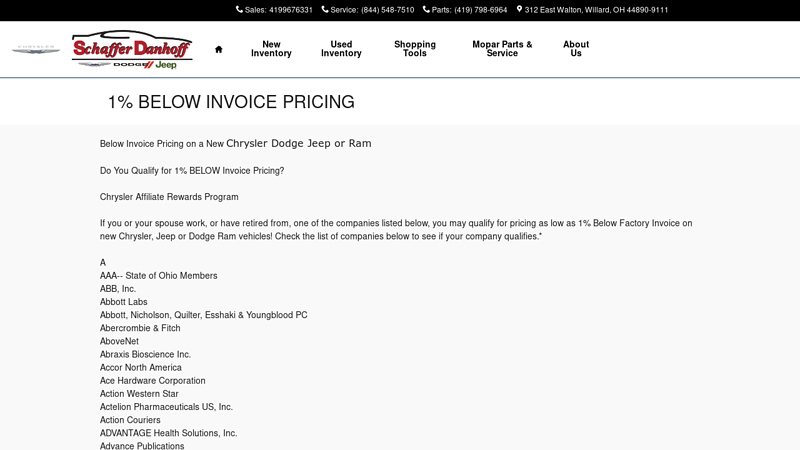
Task: Click the Chrysler wings logo
Action: pyautogui.click(x=36, y=49)
